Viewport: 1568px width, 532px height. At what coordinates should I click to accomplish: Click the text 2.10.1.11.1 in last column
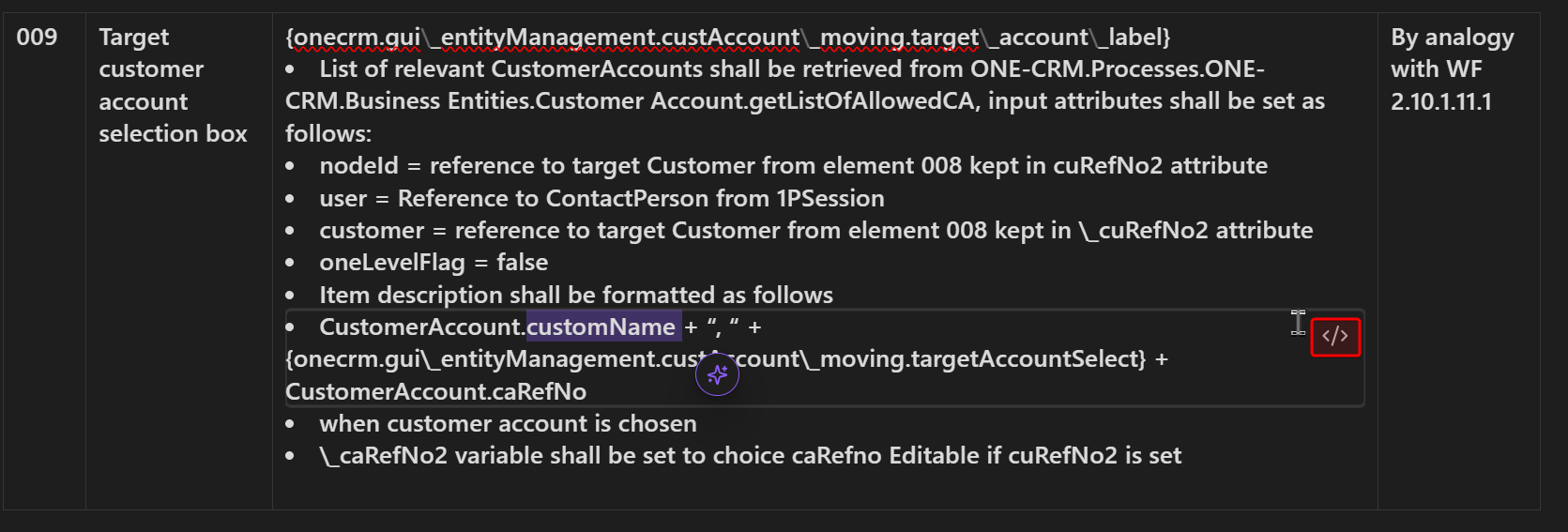[x=1440, y=101]
